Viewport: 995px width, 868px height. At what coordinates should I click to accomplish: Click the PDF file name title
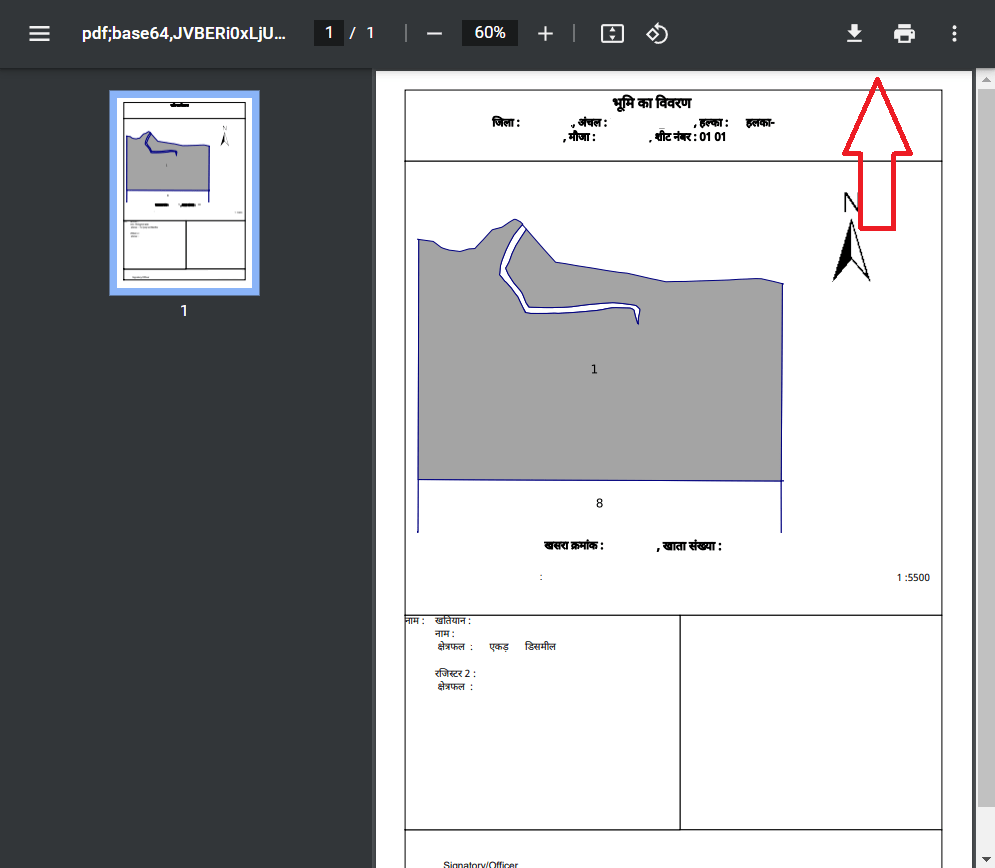pos(184,34)
